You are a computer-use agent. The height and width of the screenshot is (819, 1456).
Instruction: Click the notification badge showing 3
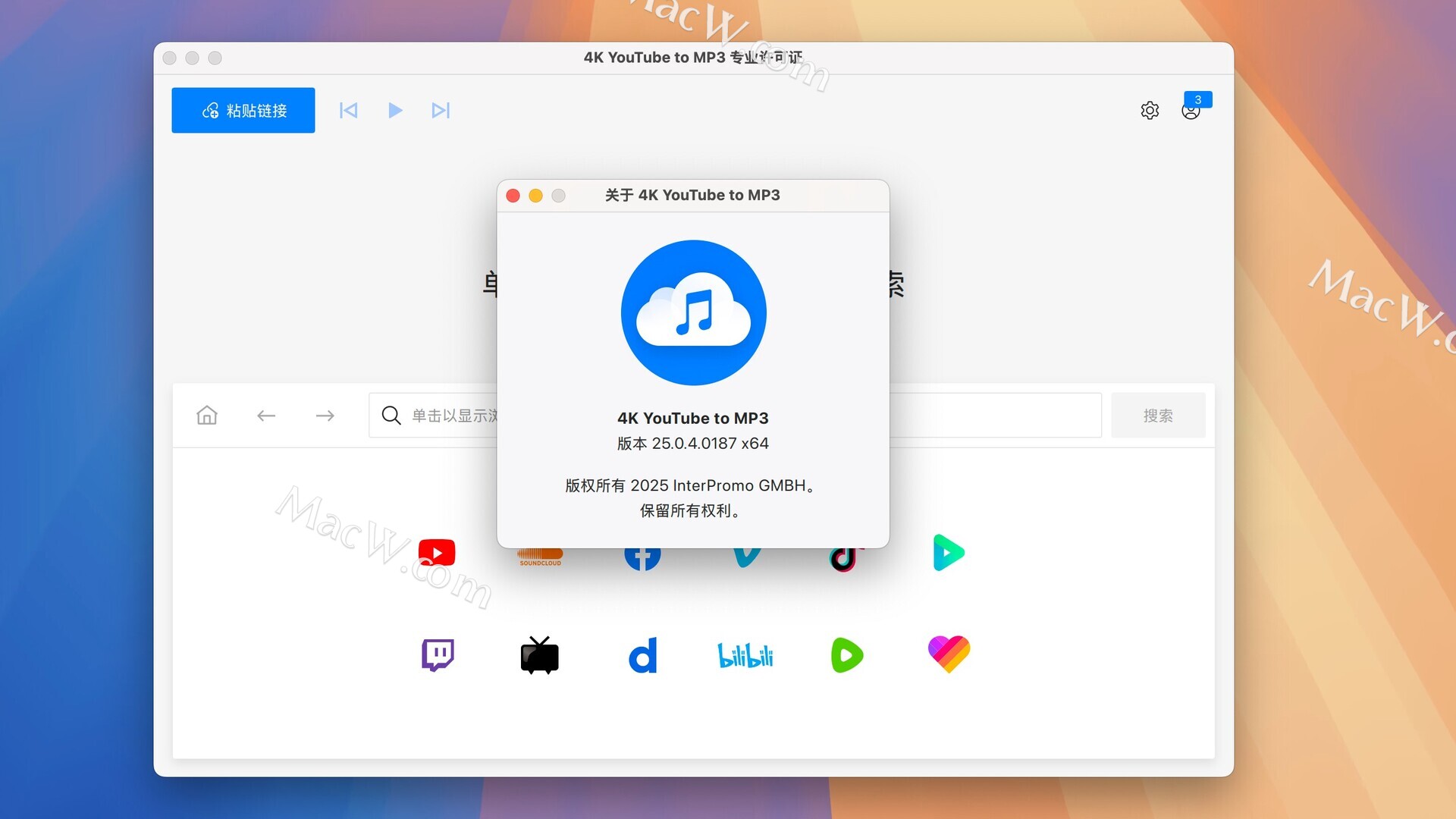click(x=1197, y=99)
